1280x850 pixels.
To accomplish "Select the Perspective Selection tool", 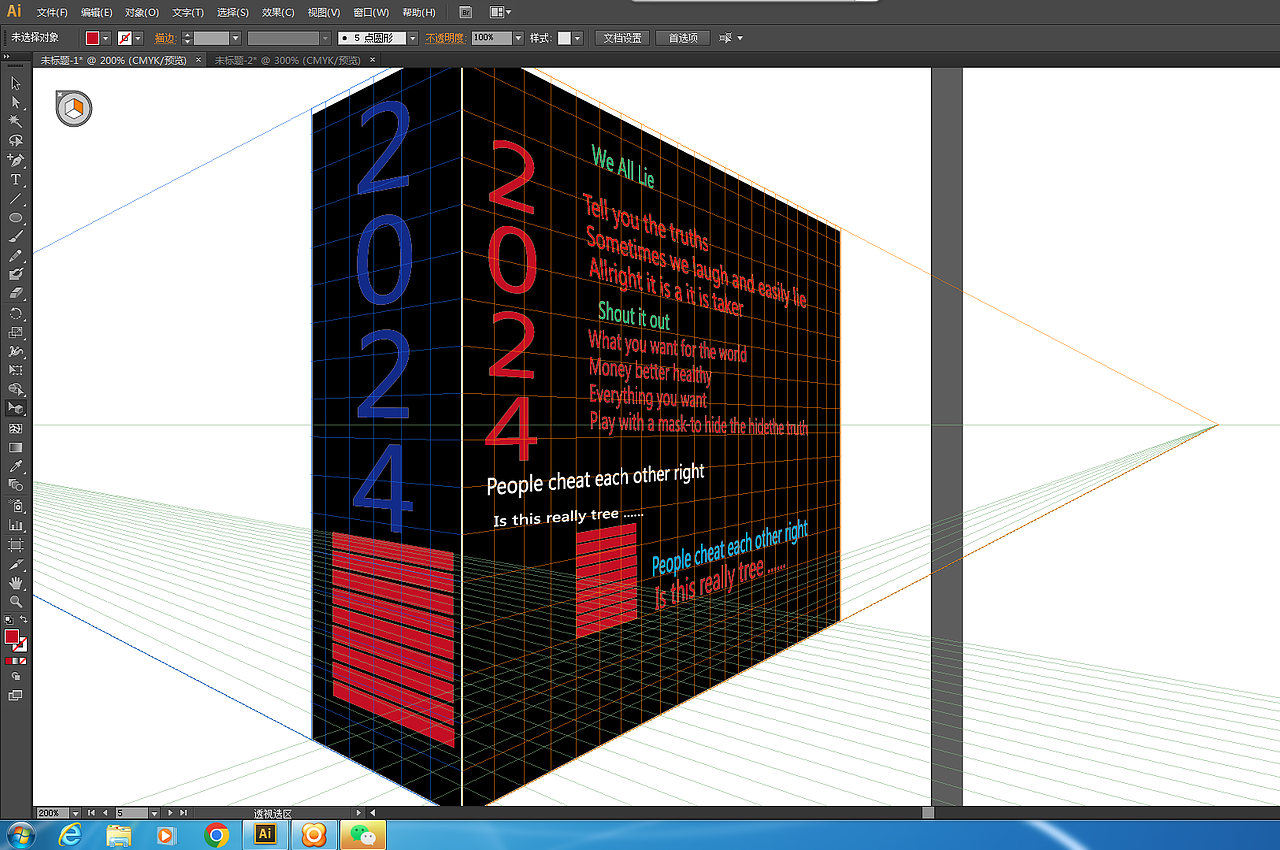I will [16, 408].
